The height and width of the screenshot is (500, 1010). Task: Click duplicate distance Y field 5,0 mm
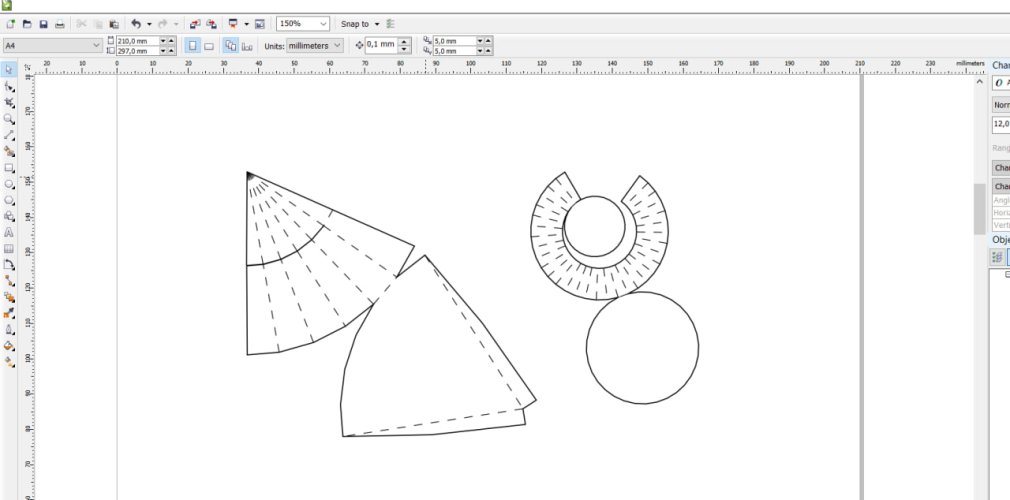tap(454, 50)
